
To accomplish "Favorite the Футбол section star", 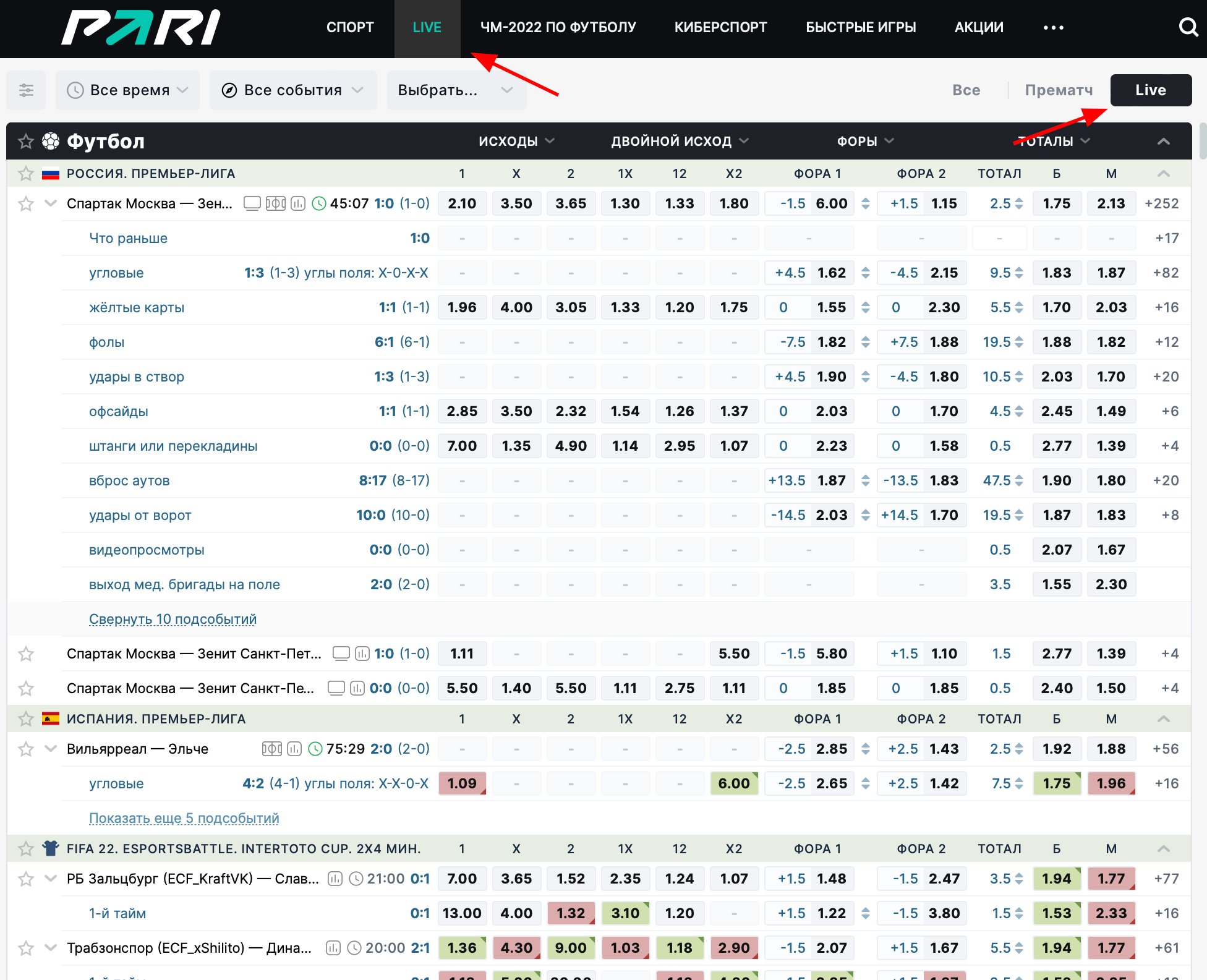I will (x=25, y=142).
